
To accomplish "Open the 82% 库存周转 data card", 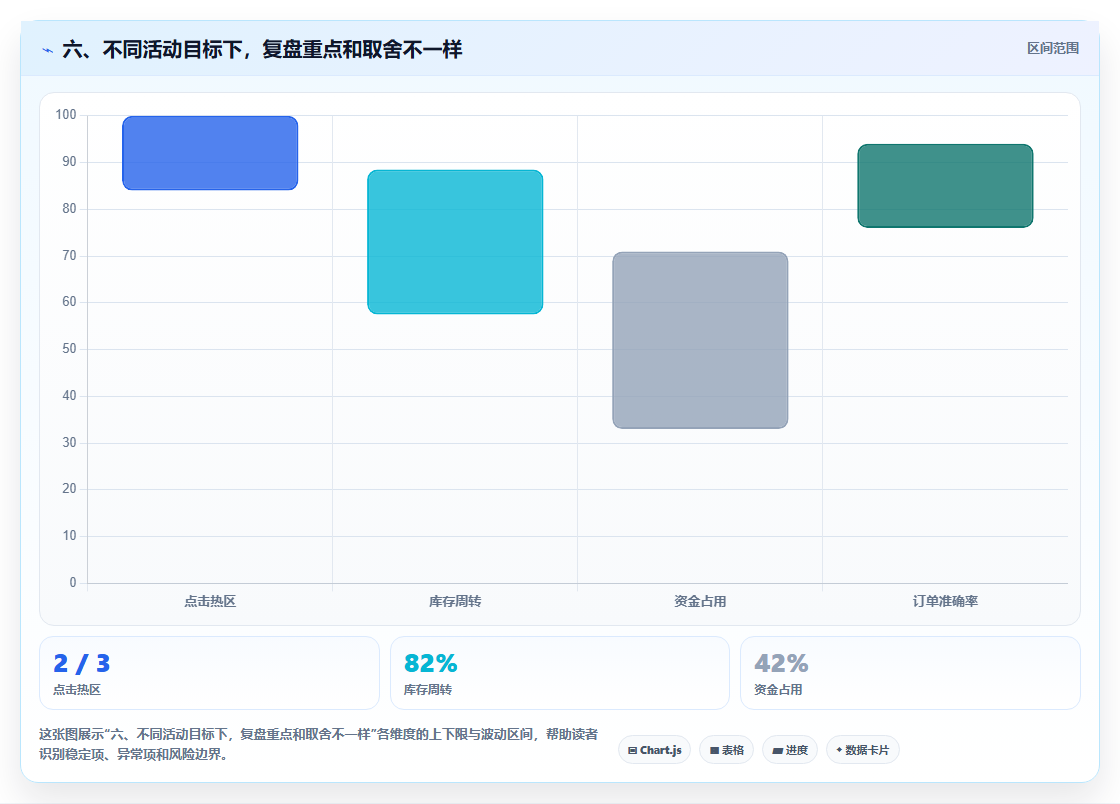I will pos(559,673).
